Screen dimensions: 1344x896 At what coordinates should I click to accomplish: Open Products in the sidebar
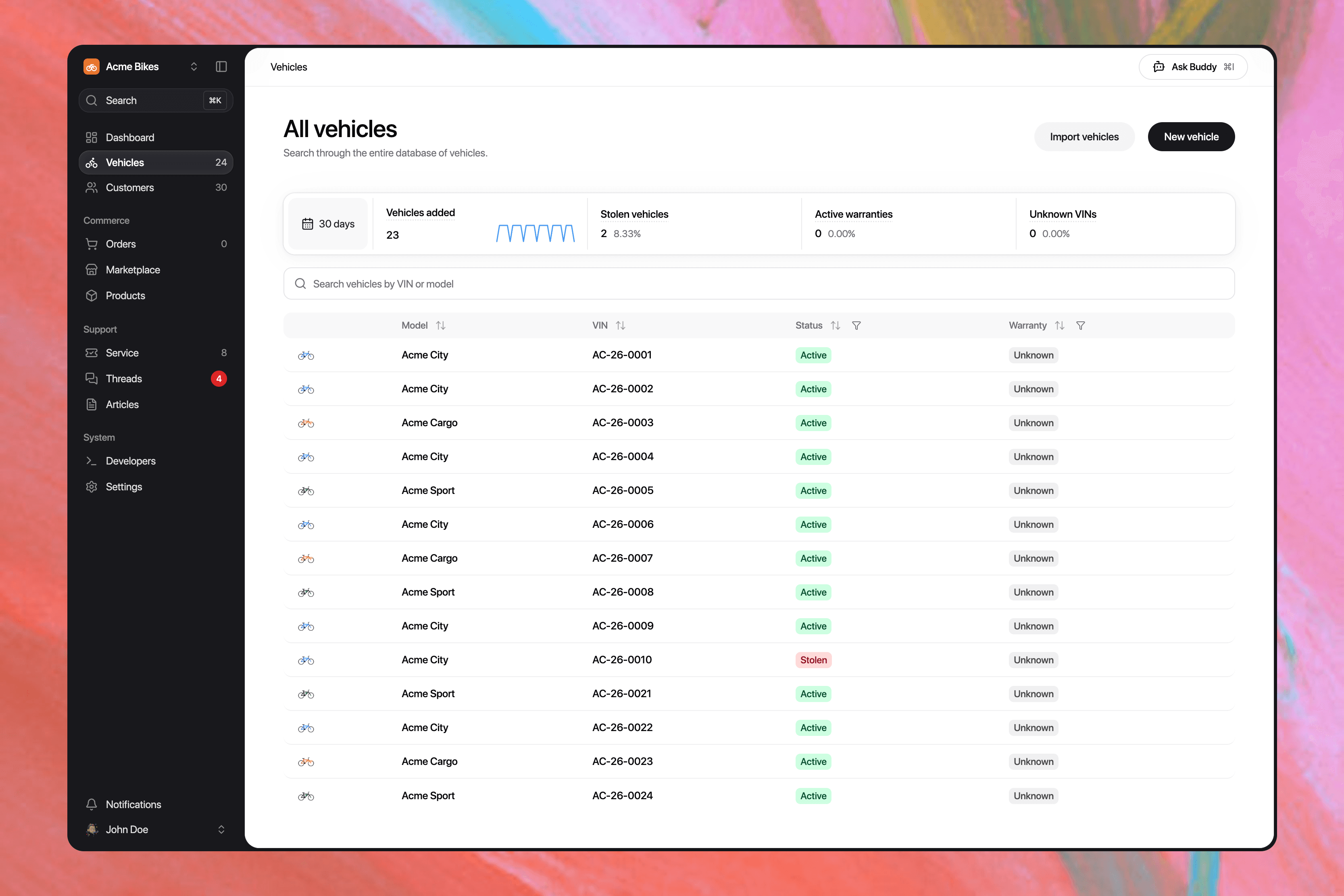pyautogui.click(x=155, y=296)
